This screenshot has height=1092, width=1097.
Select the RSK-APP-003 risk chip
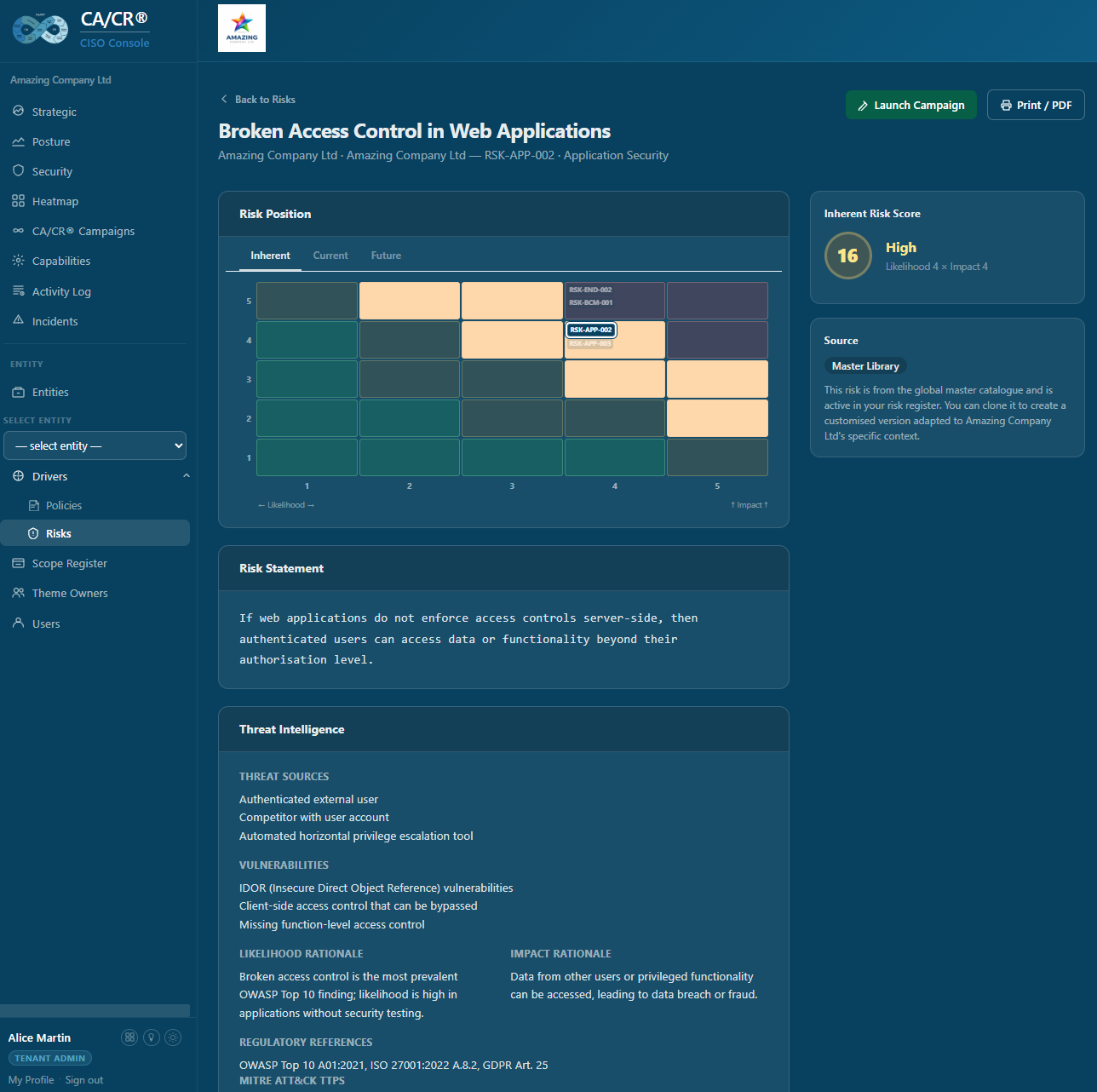click(x=590, y=343)
